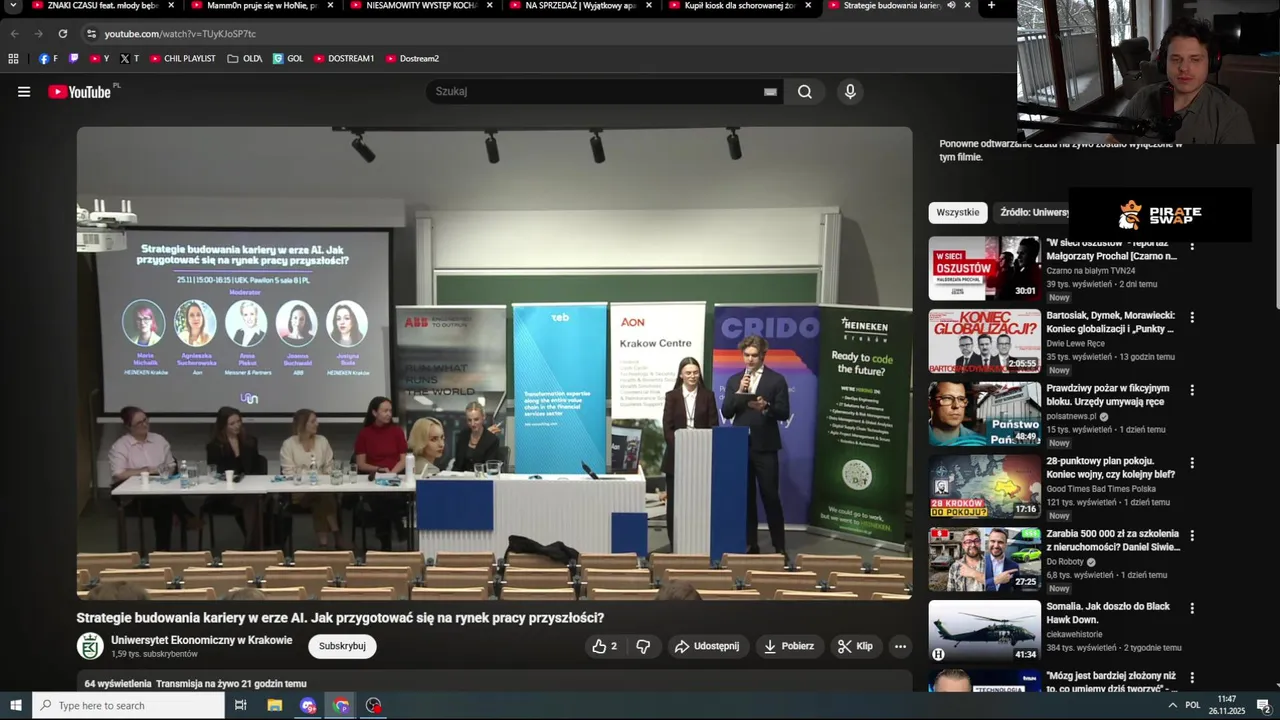Click the video player to pause
1280x720 pixels.
pos(494,363)
